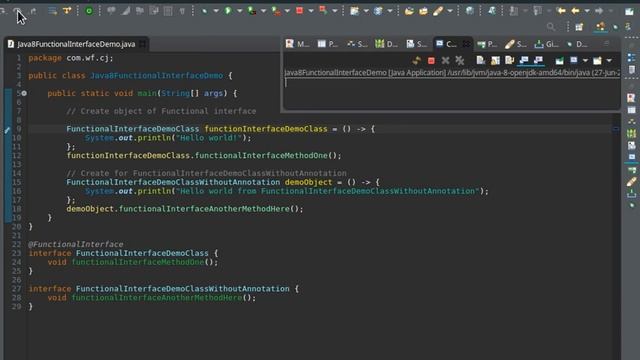Screen dimensions: 640x360
Task: Remove launch with the Console single X icon
Action: click(445, 61)
